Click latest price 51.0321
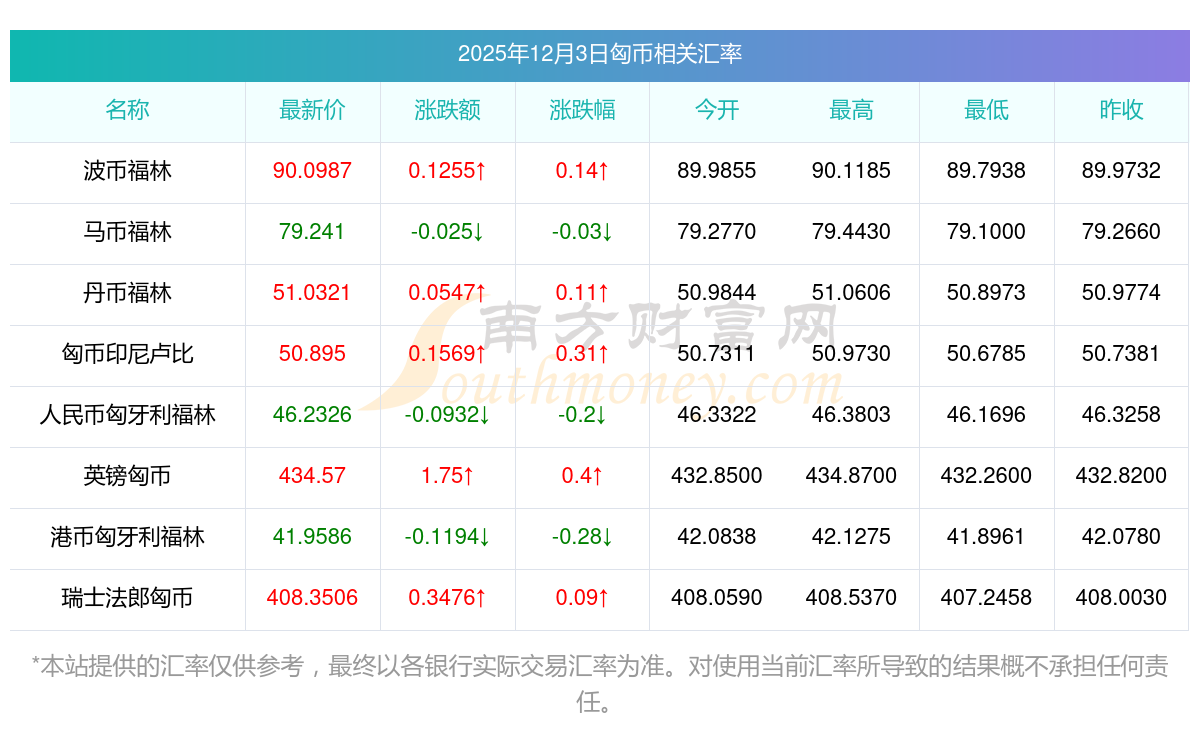This screenshot has height=733, width=1200. pyautogui.click(x=313, y=293)
